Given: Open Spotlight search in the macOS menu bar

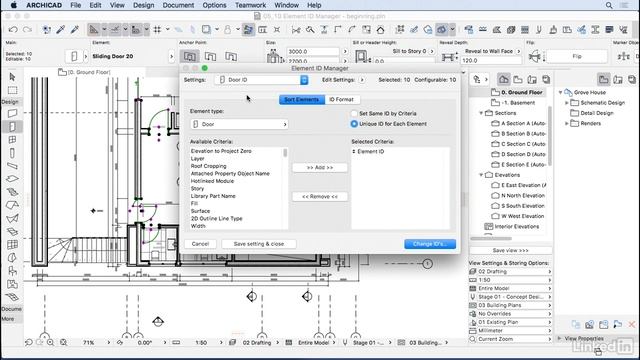Looking at the screenshot, I should tap(609, 5).
